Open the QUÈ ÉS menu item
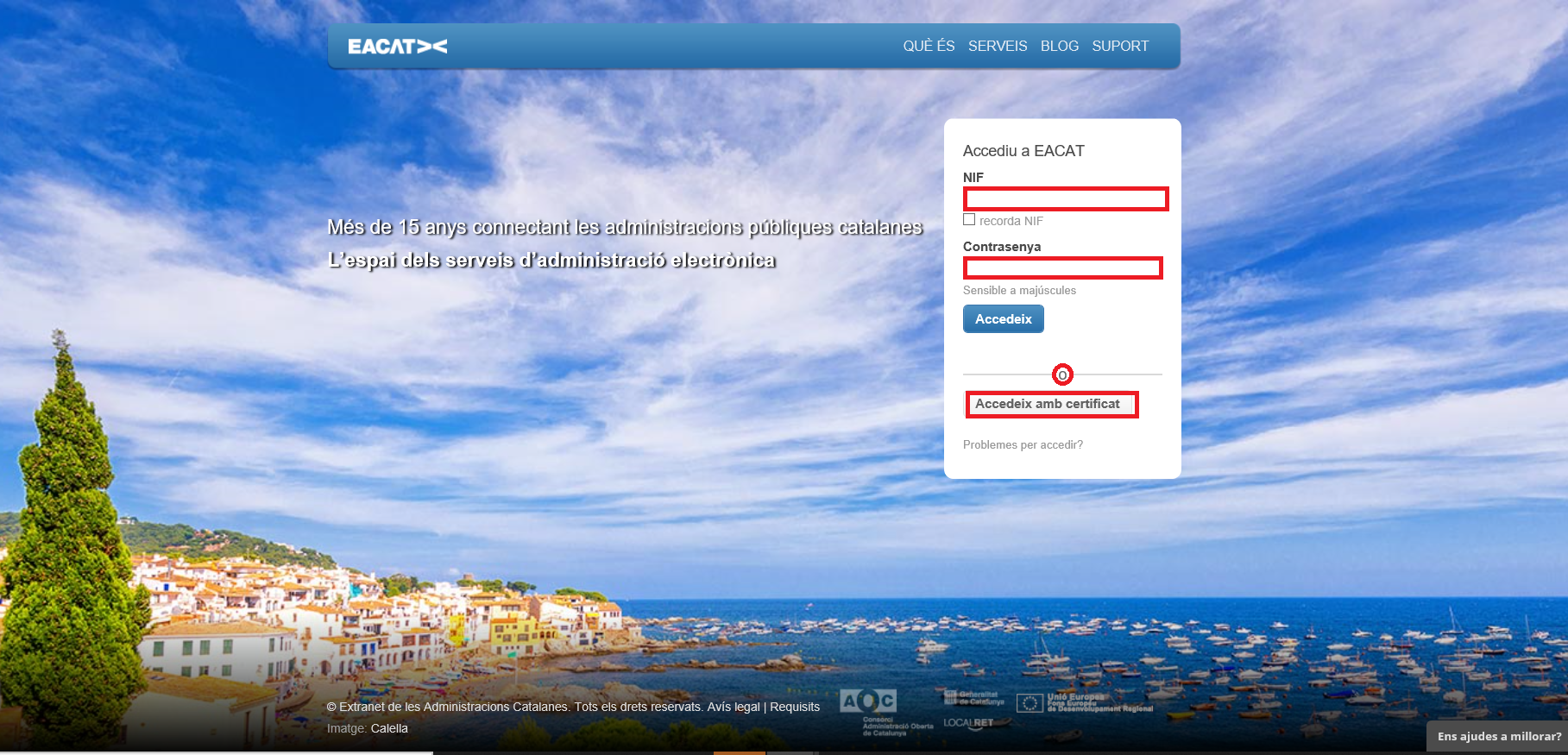Image resolution: width=1568 pixels, height=755 pixels. 929,46
